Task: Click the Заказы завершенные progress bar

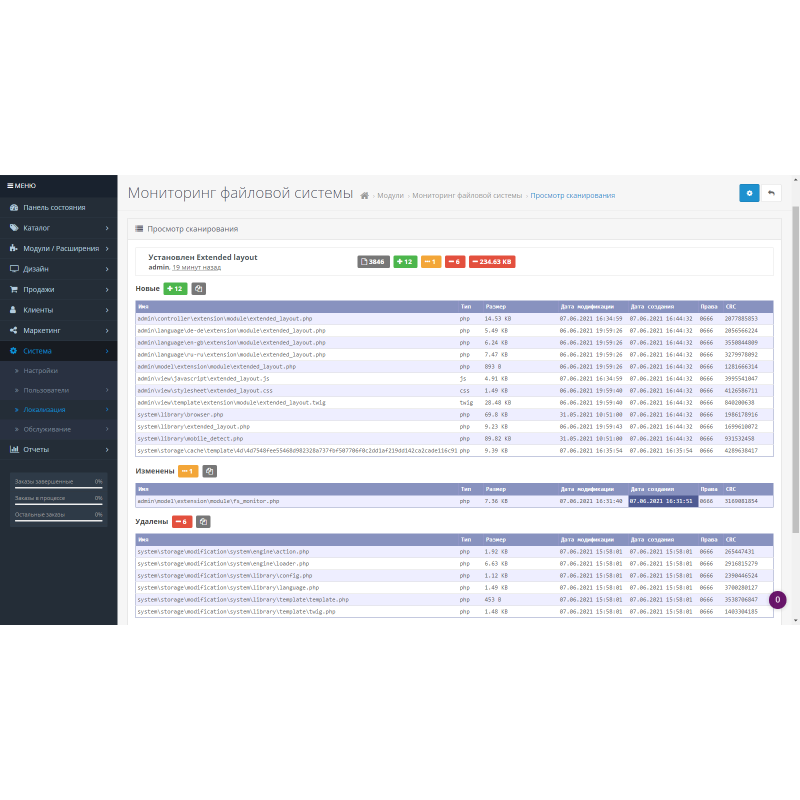Action: [x=58, y=487]
